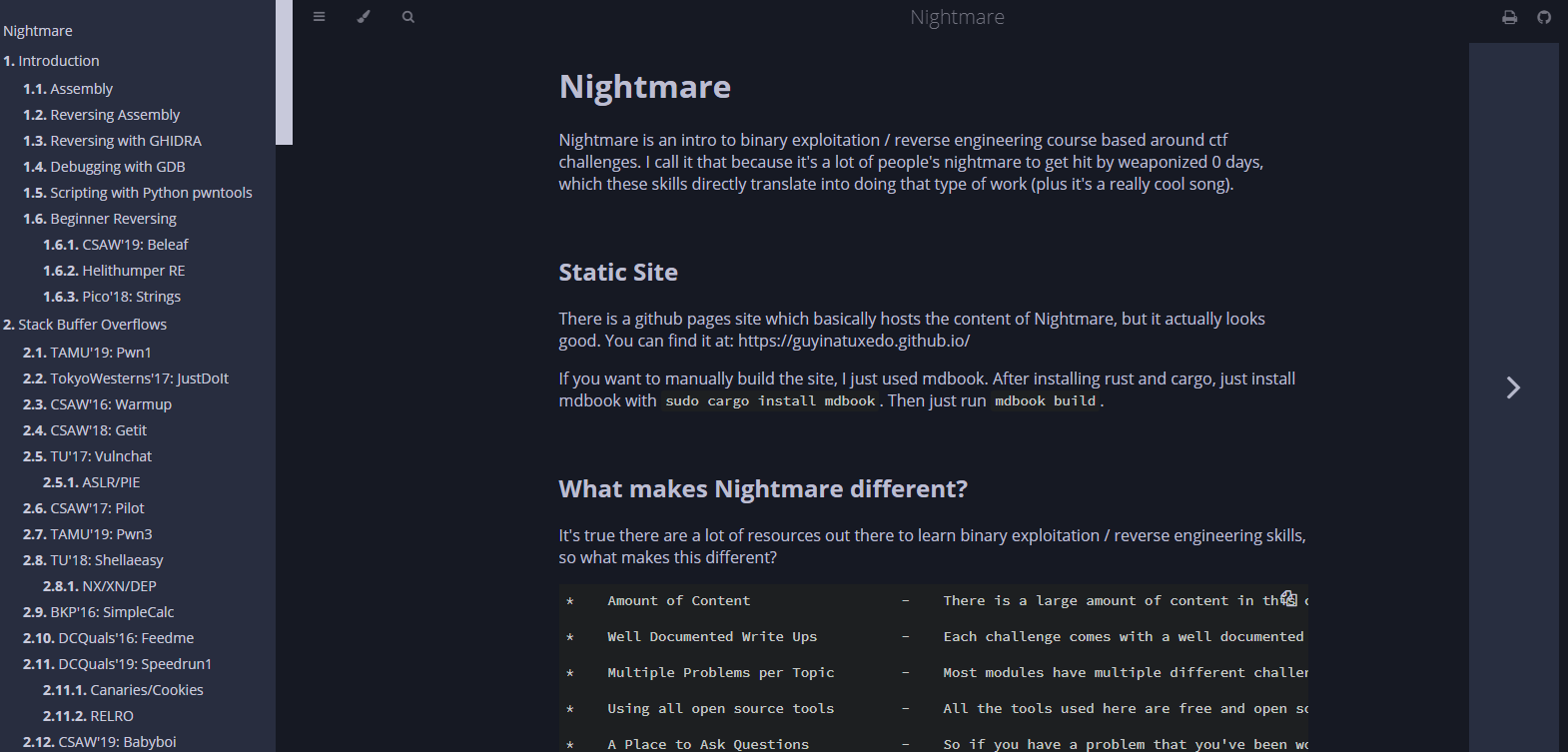This screenshot has width=1568, height=752.
Task: Open 1.6.2. Helithumper RE
Action: [x=114, y=271]
